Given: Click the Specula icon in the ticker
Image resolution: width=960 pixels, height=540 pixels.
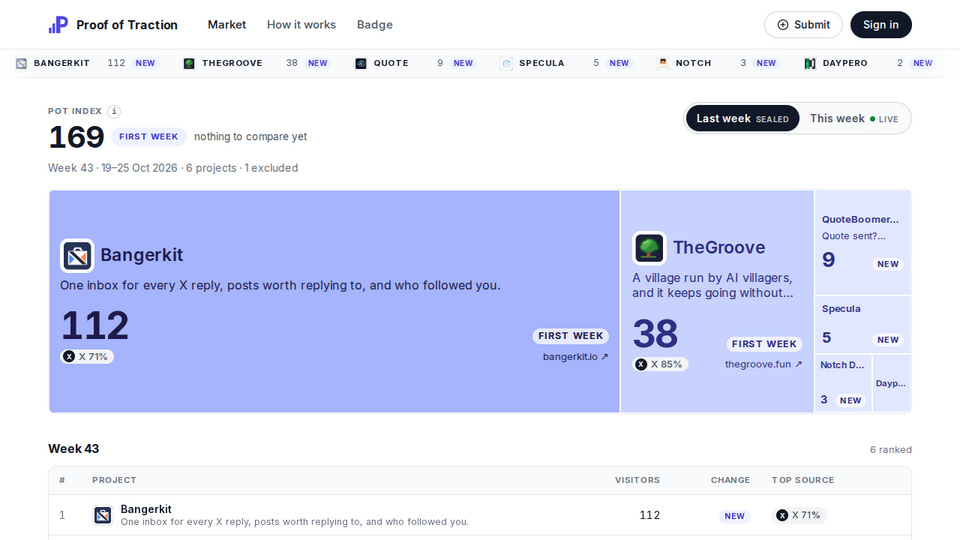Looking at the screenshot, I should (506, 63).
